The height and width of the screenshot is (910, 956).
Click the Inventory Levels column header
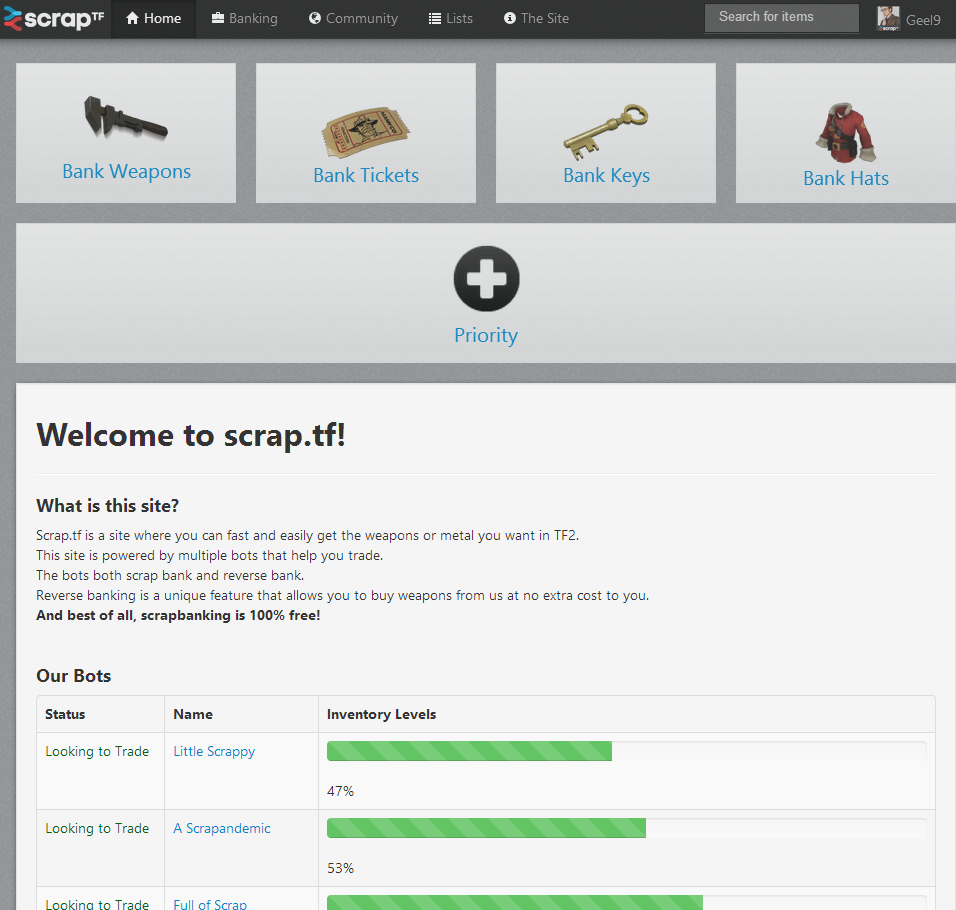point(382,714)
